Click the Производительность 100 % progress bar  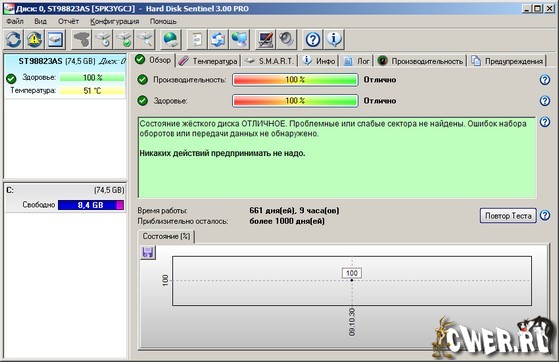click(295, 80)
